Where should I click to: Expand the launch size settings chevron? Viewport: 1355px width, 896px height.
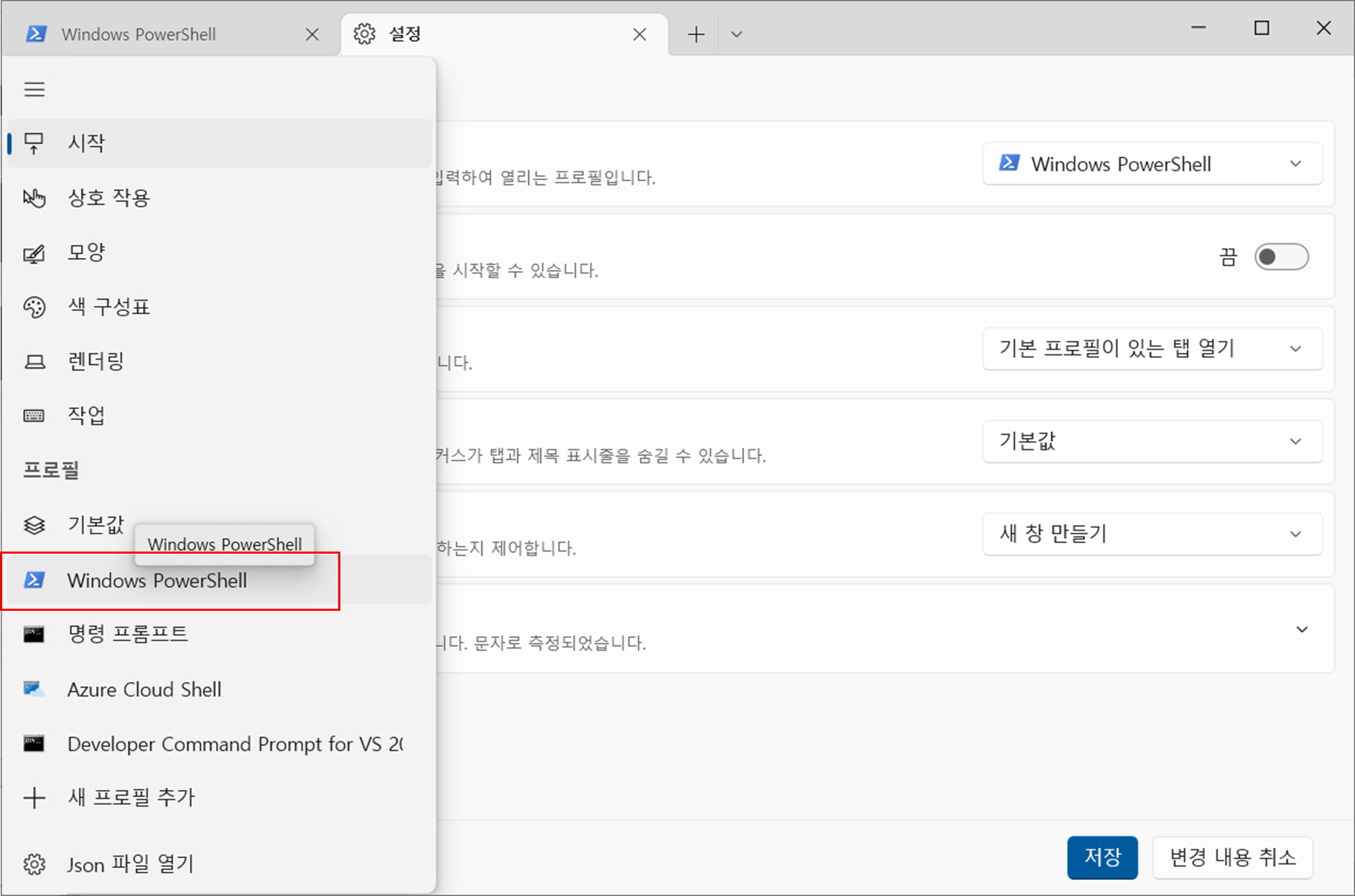coord(1301,630)
